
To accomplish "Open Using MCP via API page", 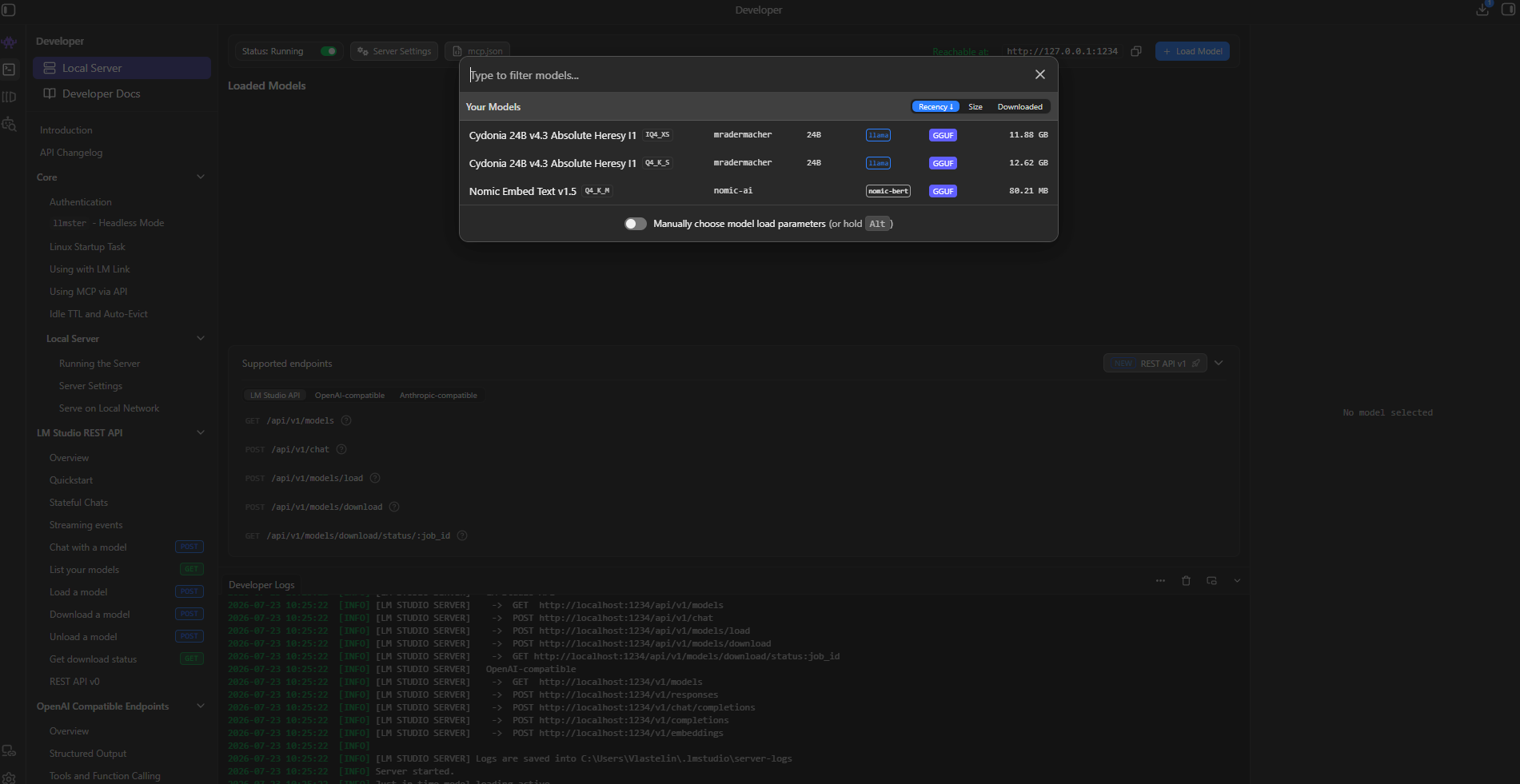I will (x=89, y=292).
